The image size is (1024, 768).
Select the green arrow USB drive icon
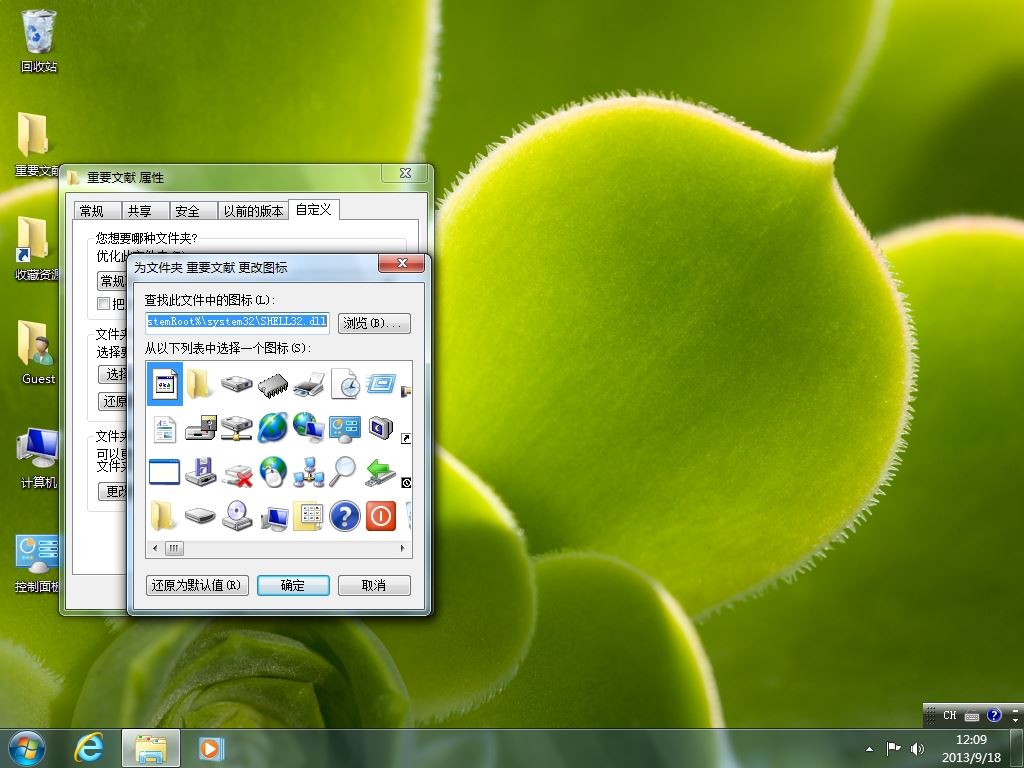(x=381, y=472)
